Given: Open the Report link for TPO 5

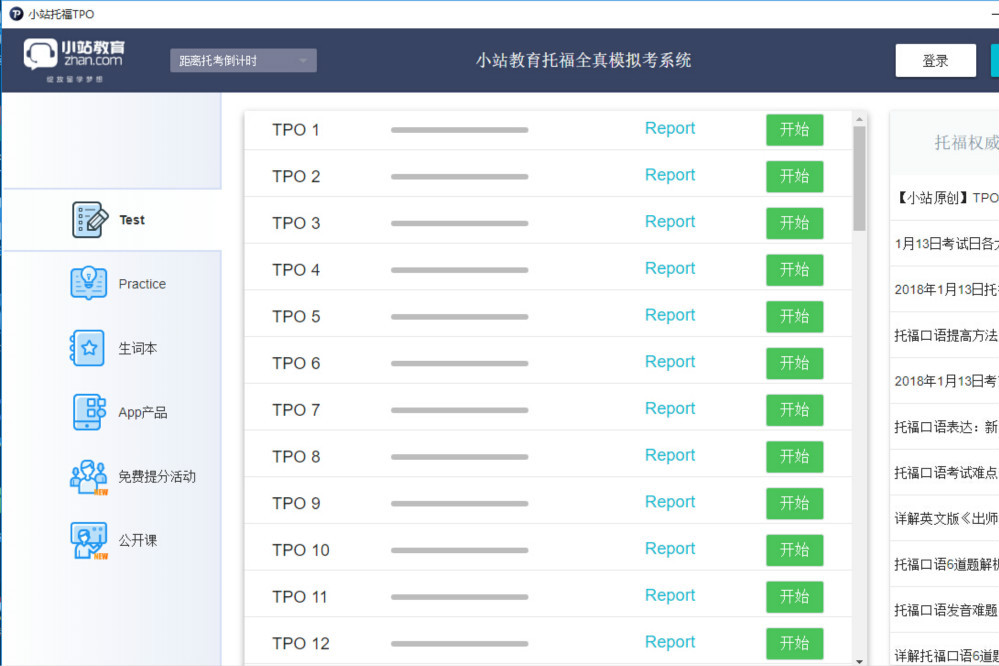Looking at the screenshot, I should (x=670, y=315).
